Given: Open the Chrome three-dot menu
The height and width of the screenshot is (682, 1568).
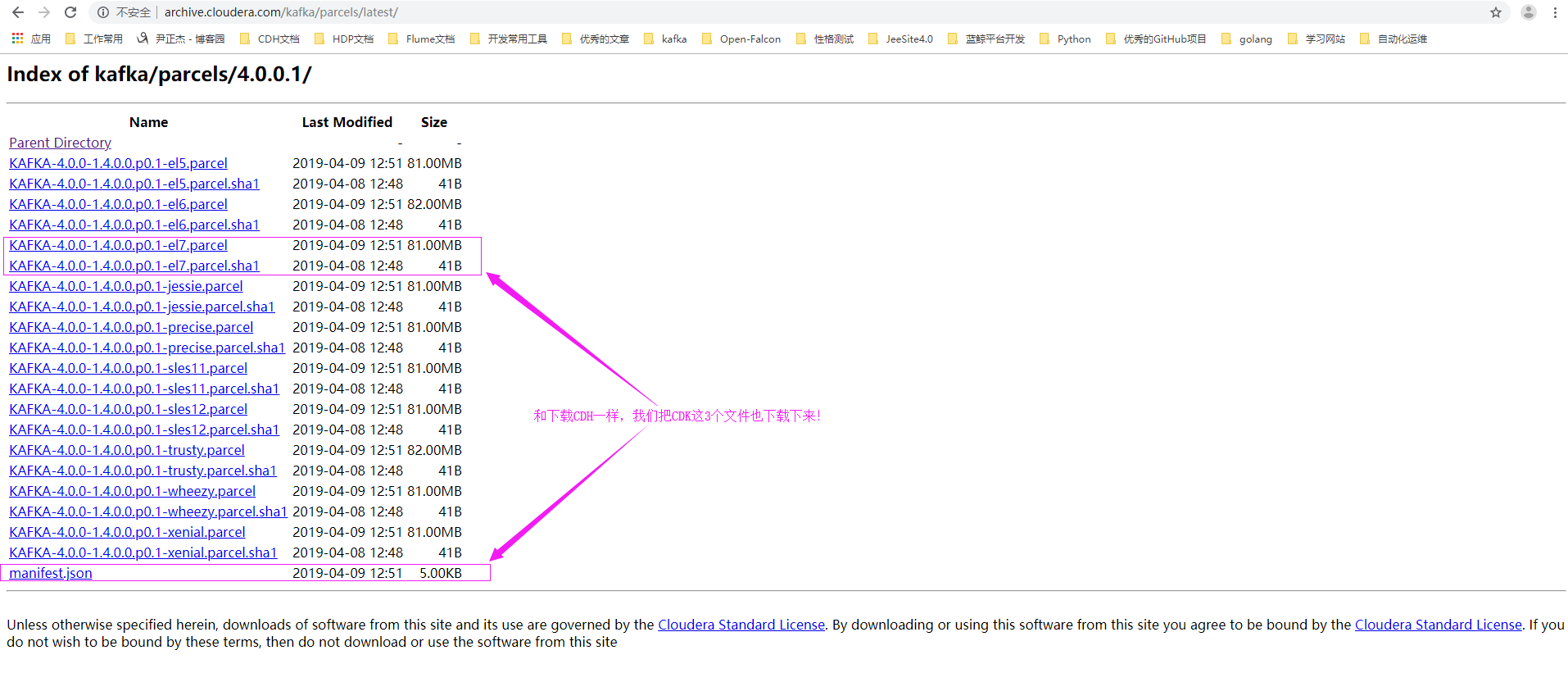Looking at the screenshot, I should click(1555, 12).
